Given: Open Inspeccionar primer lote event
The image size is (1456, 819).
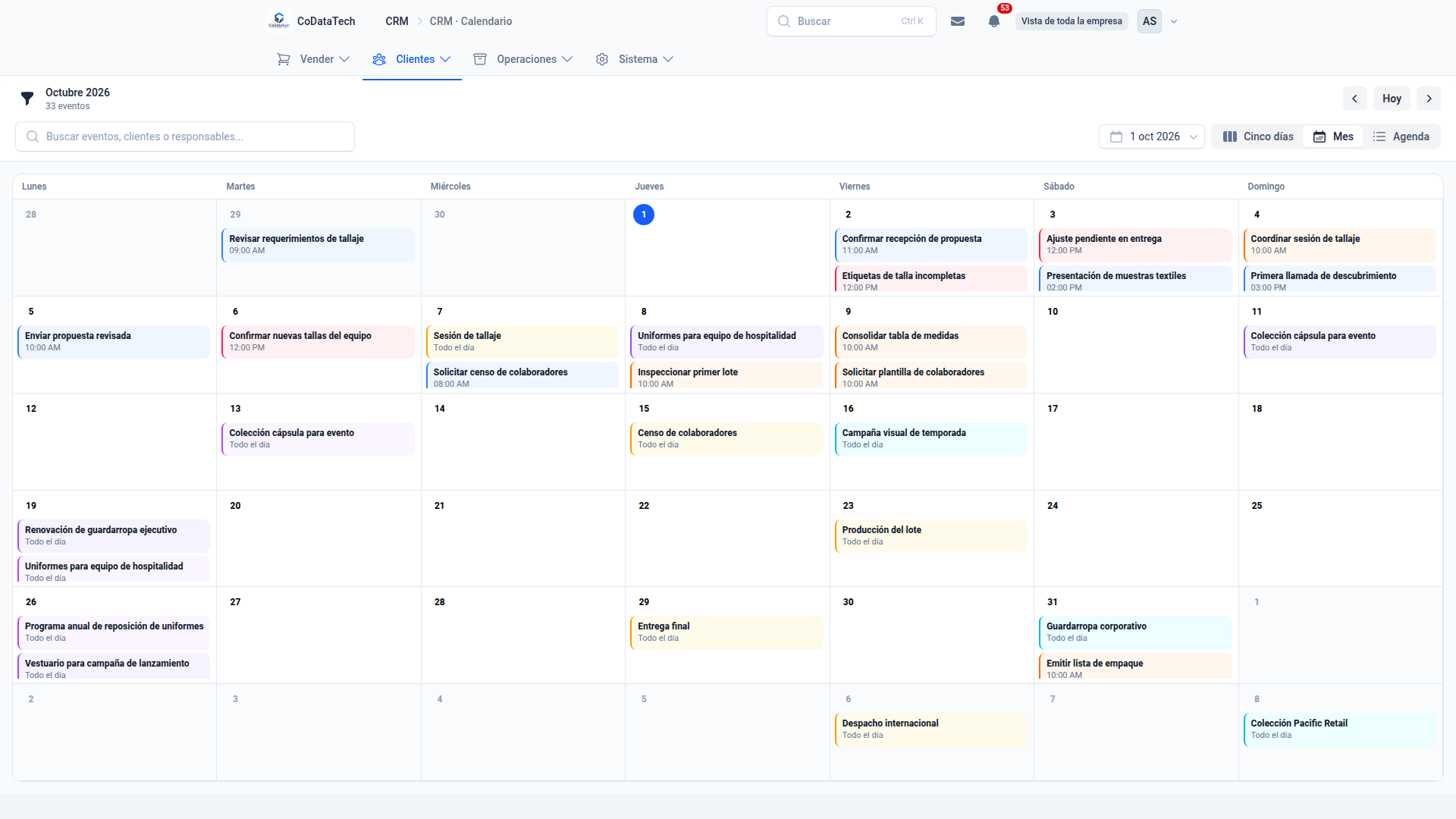Looking at the screenshot, I should pyautogui.click(x=726, y=375).
